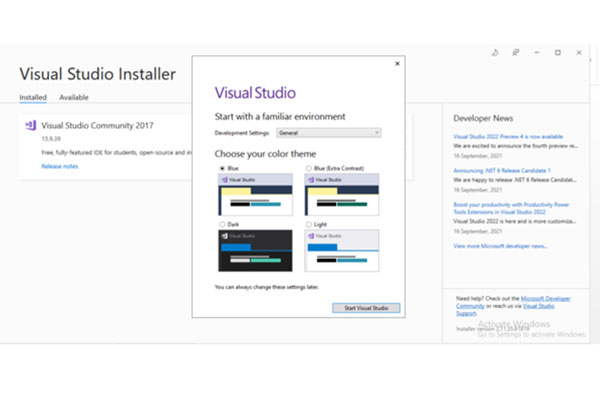Click the Light theme preview thumbnail
The width and height of the screenshot is (600, 400).
342,251
